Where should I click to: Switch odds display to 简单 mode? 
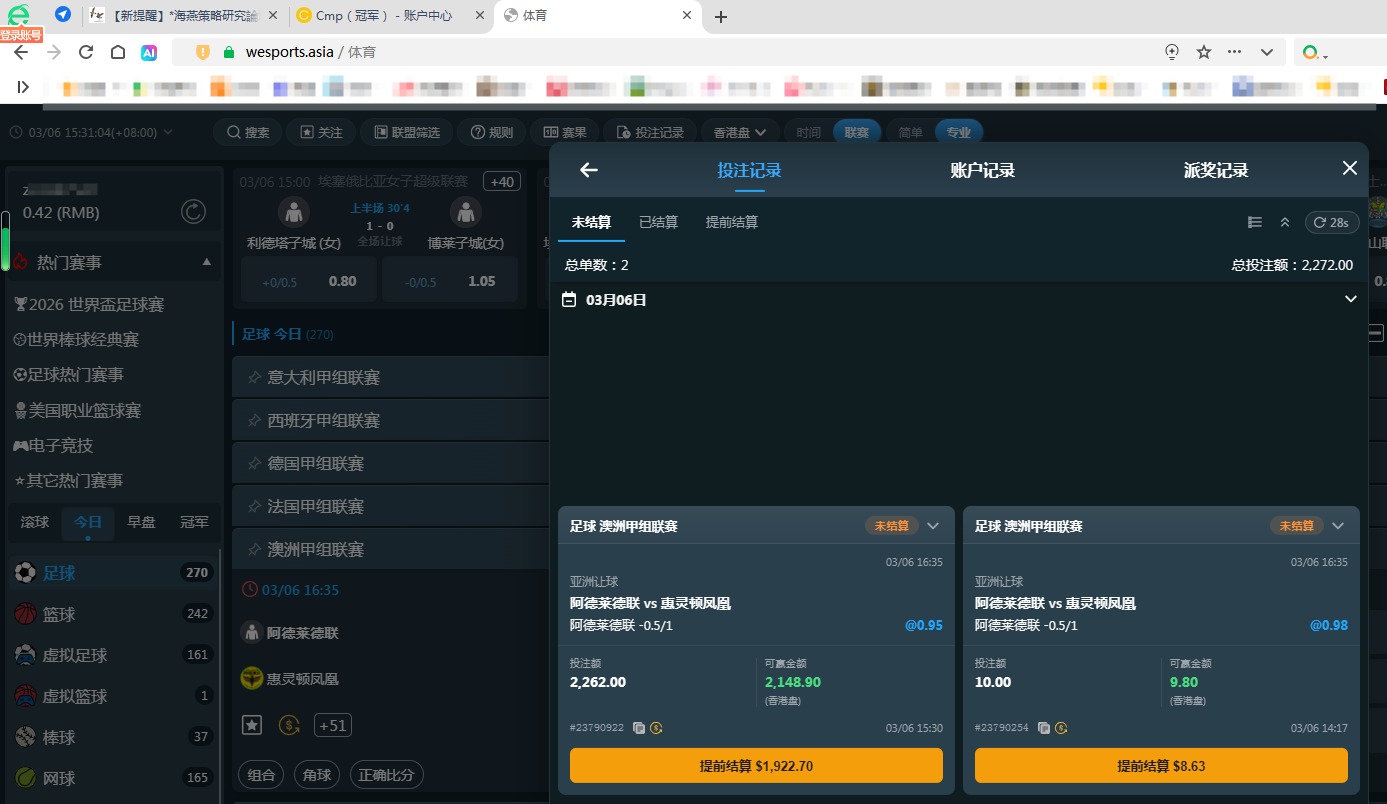point(909,131)
